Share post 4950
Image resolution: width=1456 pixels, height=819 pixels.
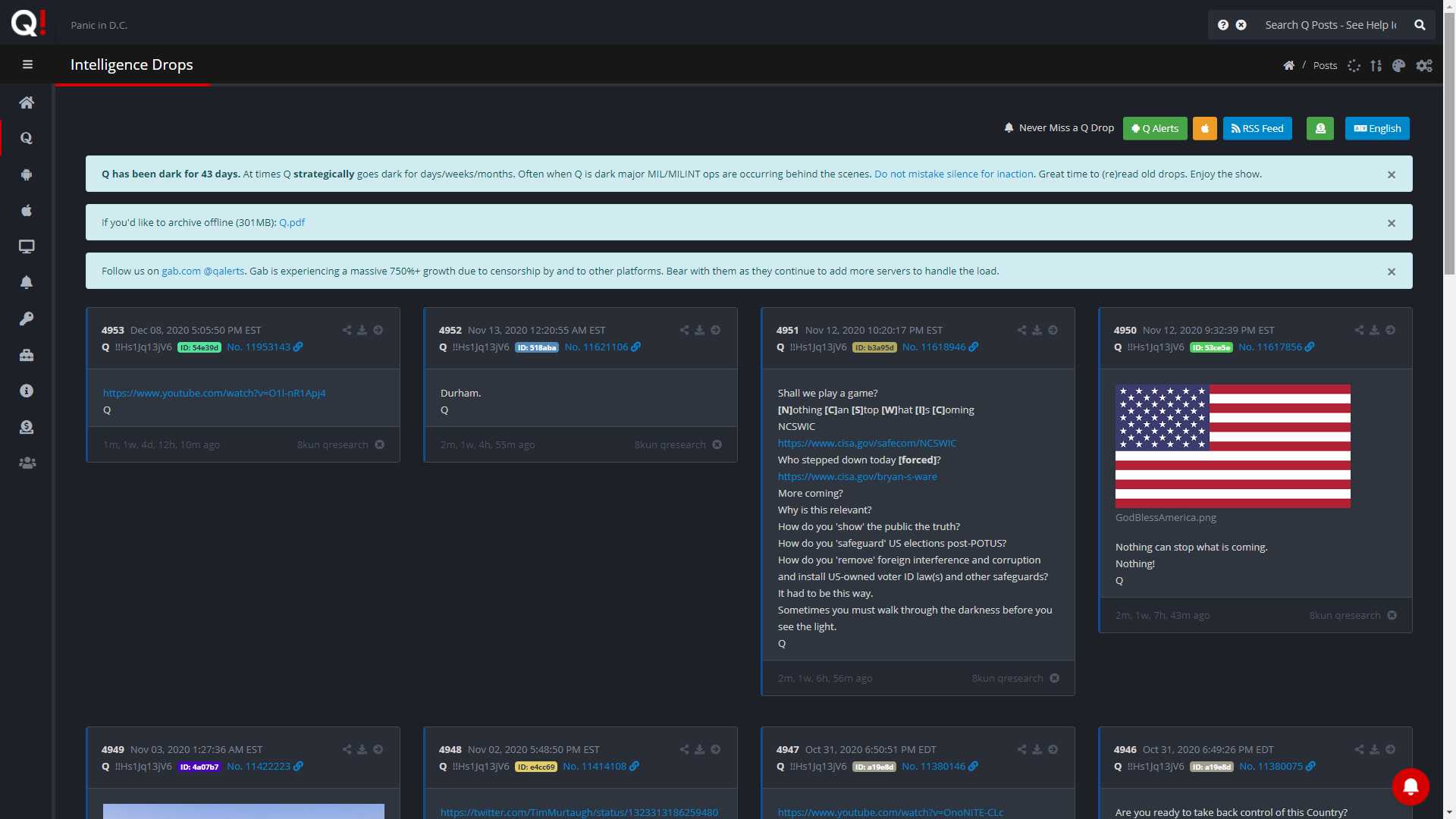[x=1359, y=330]
